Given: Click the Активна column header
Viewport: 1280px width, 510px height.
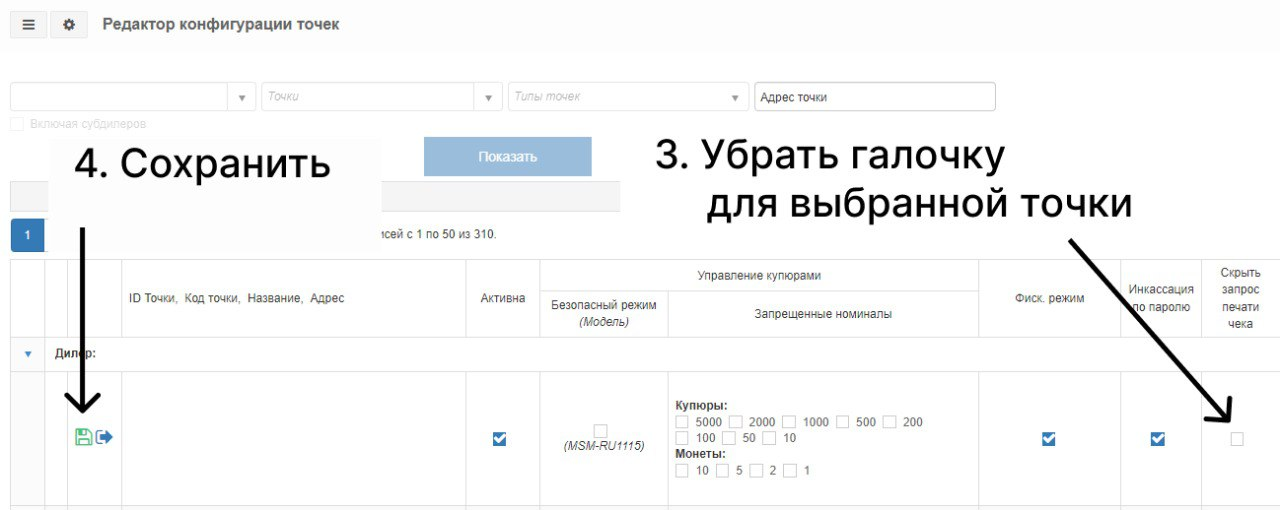Looking at the screenshot, I should coord(503,298).
